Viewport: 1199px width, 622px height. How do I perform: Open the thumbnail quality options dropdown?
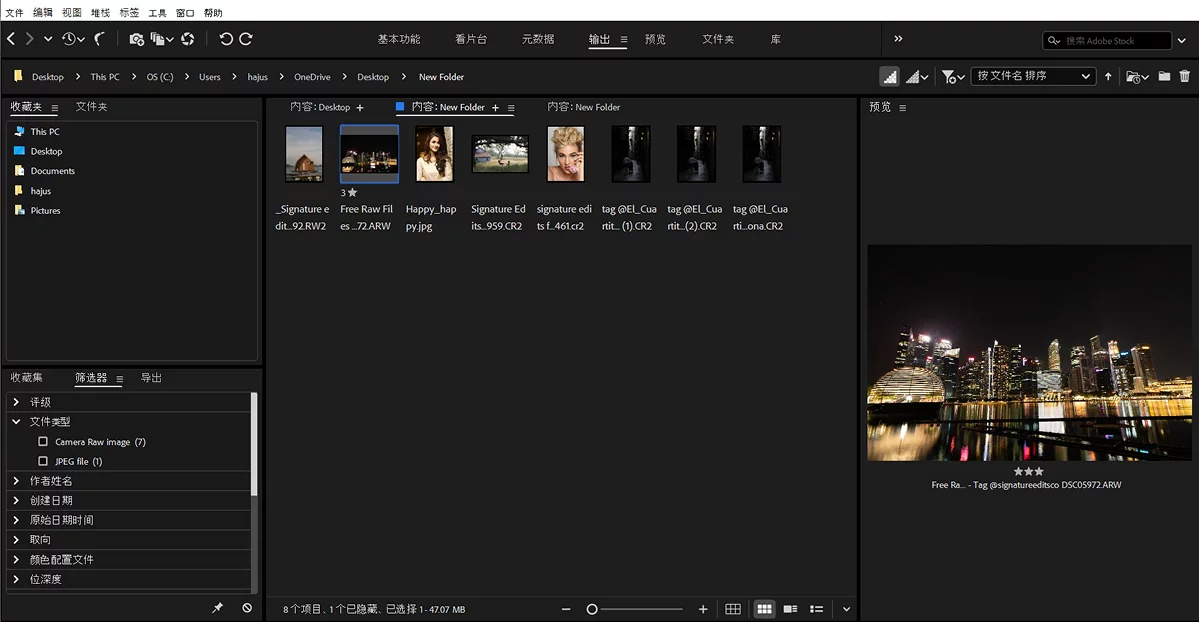[917, 77]
